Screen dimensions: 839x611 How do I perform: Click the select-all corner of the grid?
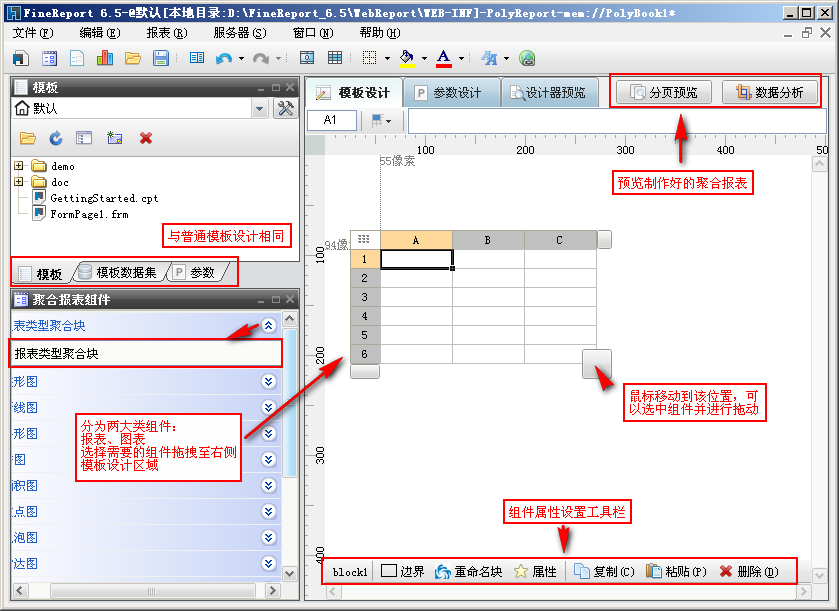pos(365,239)
